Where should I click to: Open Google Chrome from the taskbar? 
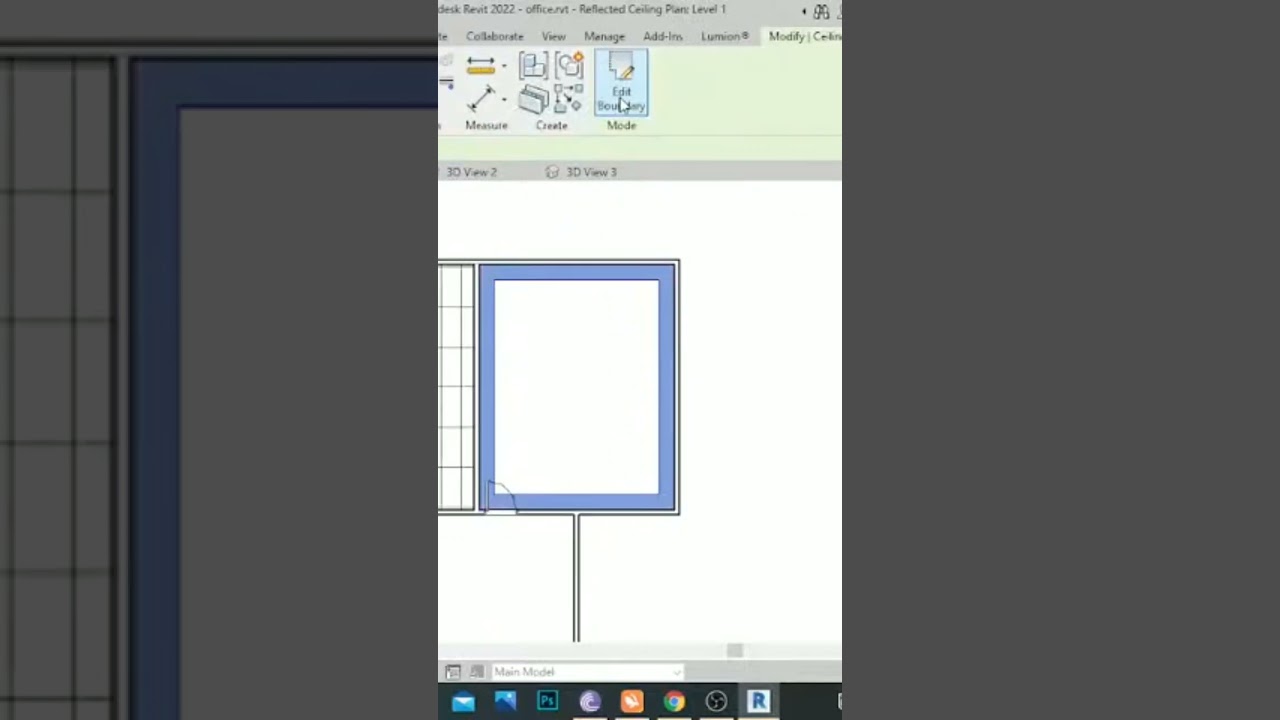[x=673, y=702]
